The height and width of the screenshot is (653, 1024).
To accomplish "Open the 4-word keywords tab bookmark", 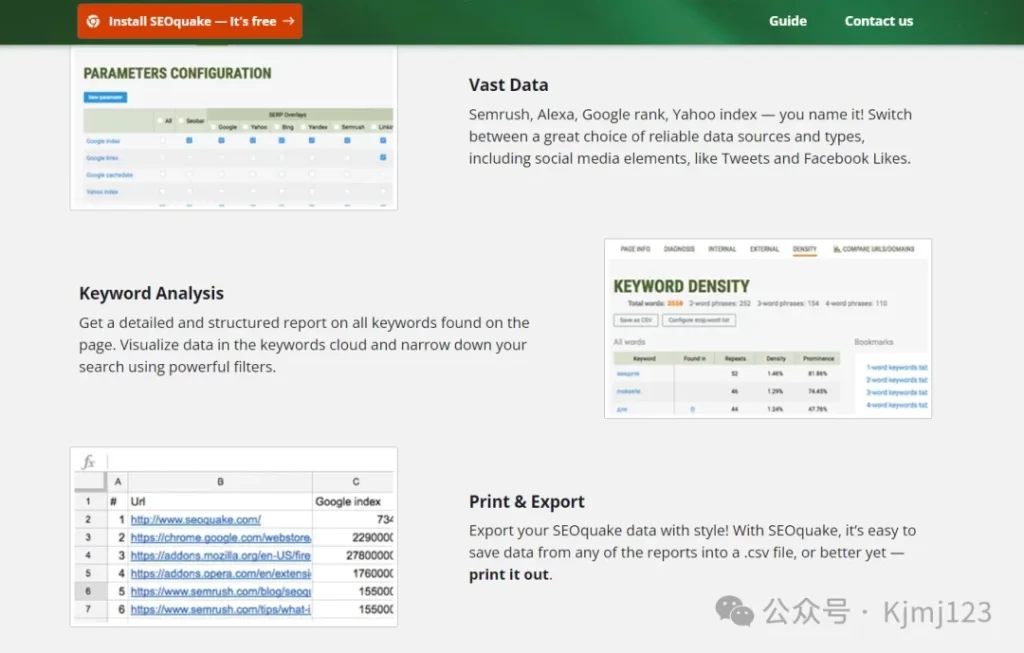I will click(x=897, y=405).
